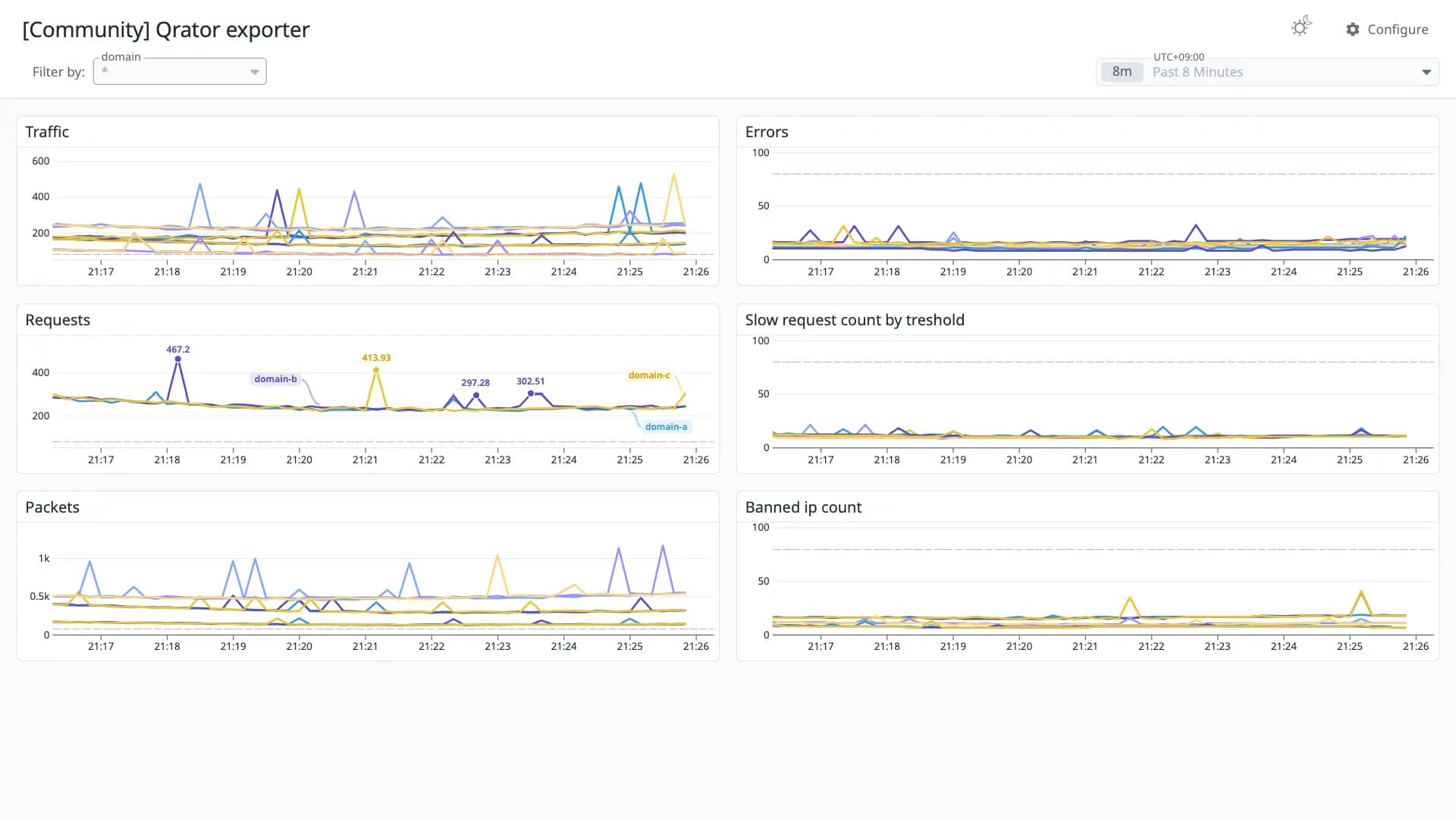Image resolution: width=1456 pixels, height=819 pixels.
Task: Click the Traffic panel title
Action: (x=47, y=132)
